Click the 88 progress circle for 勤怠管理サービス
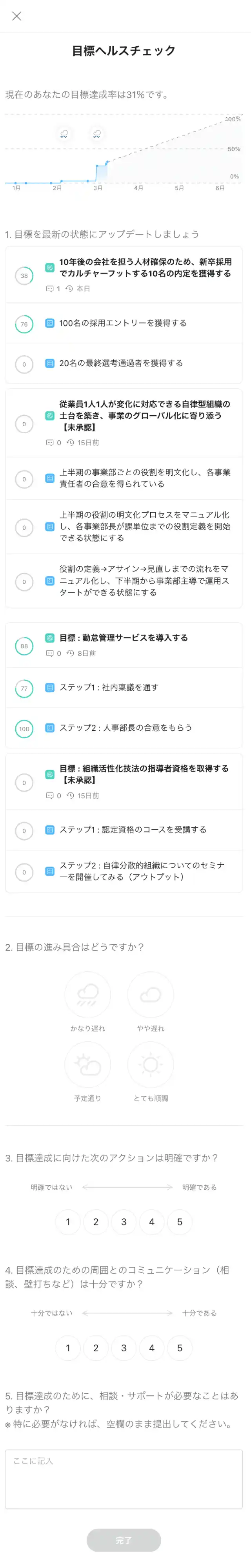The image size is (251, 1568). click(24, 646)
